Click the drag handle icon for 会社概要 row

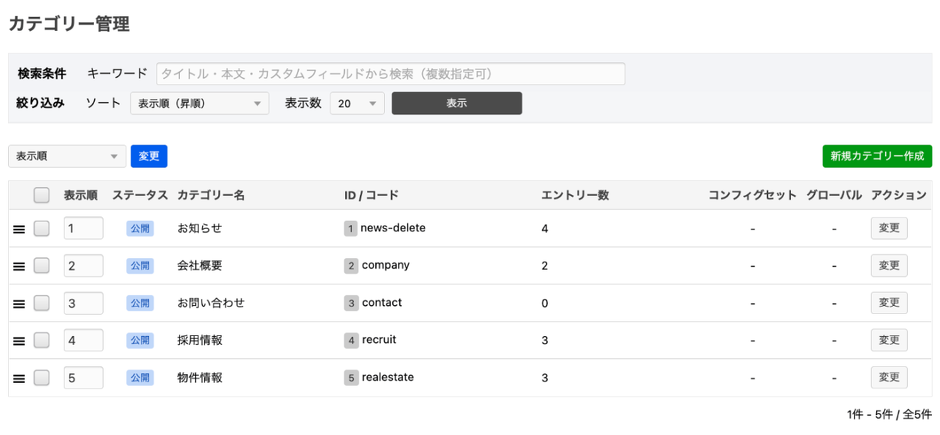point(18,266)
